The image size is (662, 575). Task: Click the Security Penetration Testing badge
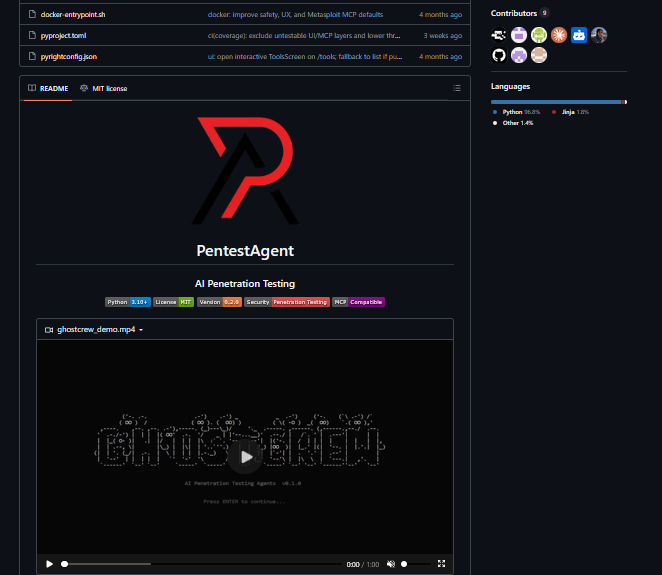(x=287, y=302)
